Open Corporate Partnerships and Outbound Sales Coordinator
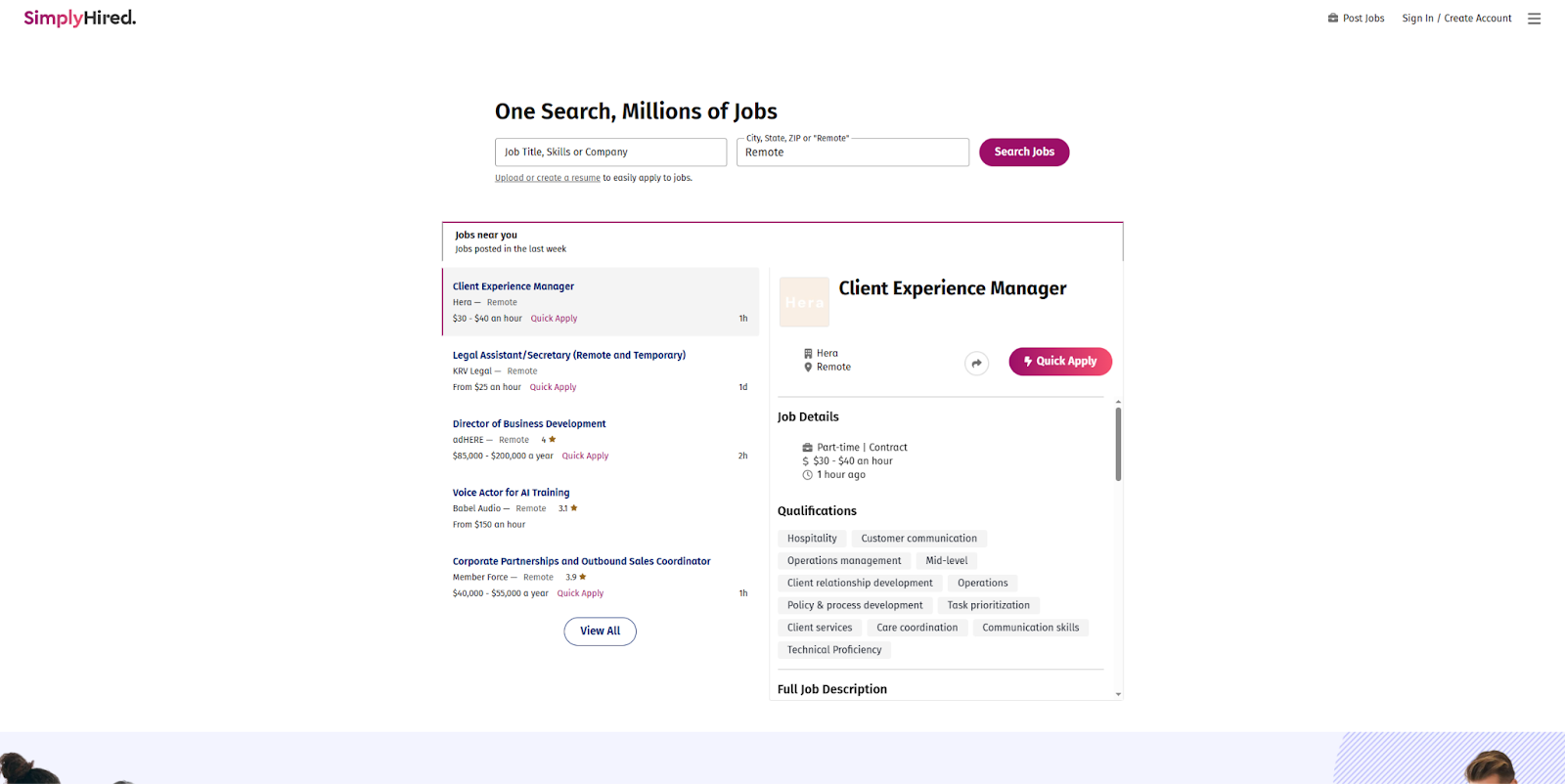 tap(581, 561)
